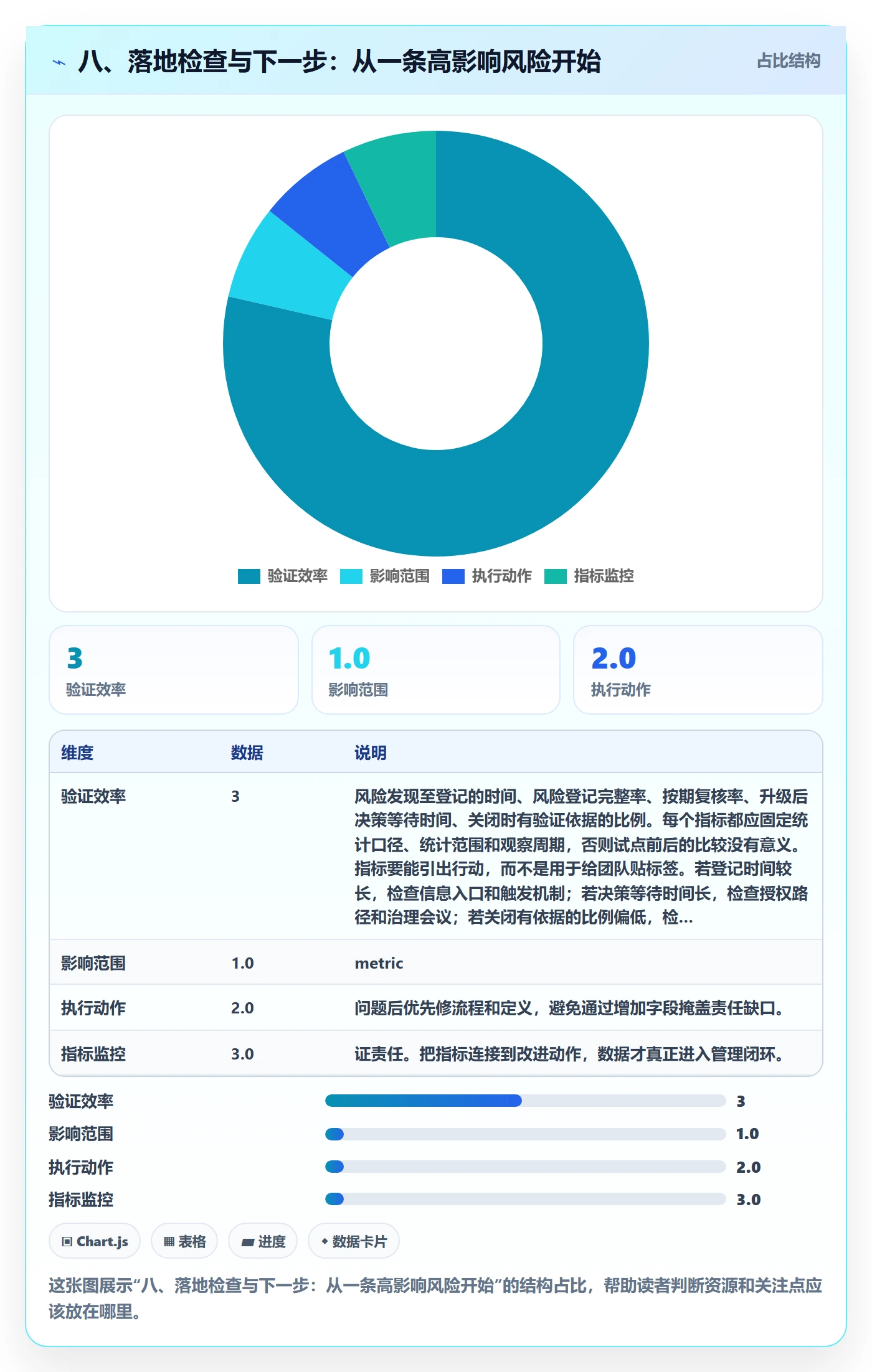Click the 进度 tag chip
872x1372 pixels.
coord(263,1241)
